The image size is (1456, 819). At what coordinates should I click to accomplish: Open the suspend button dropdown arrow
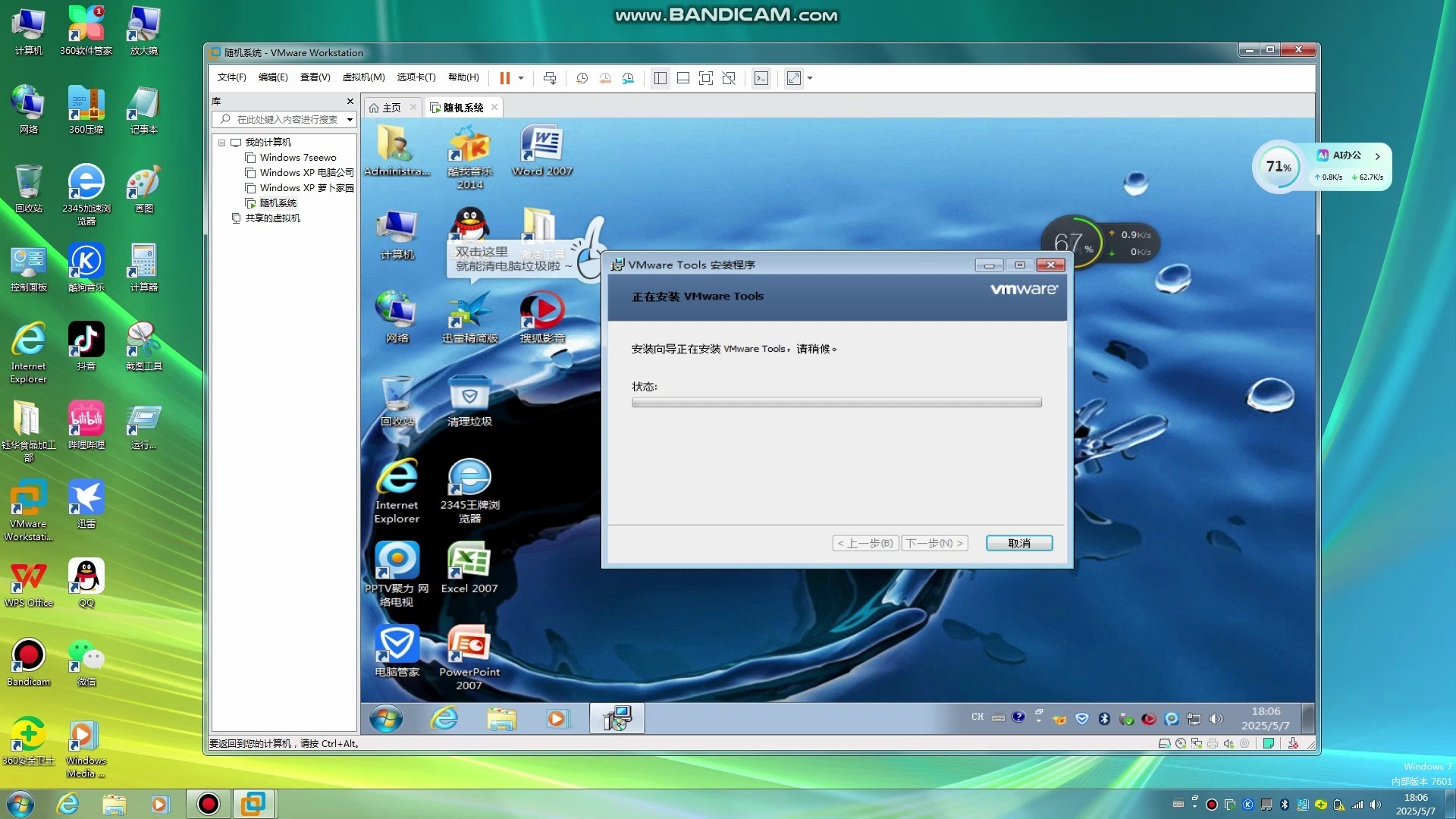pos(521,78)
